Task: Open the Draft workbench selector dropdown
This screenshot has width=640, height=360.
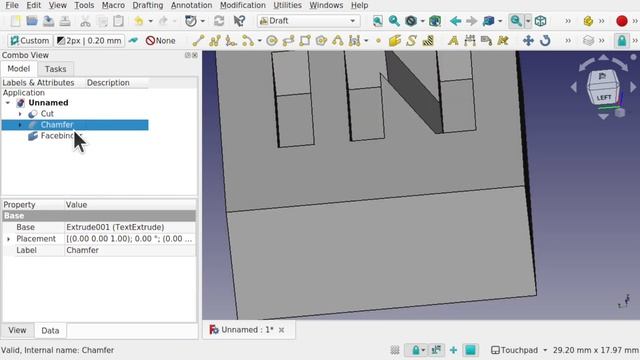Action: 309,21
